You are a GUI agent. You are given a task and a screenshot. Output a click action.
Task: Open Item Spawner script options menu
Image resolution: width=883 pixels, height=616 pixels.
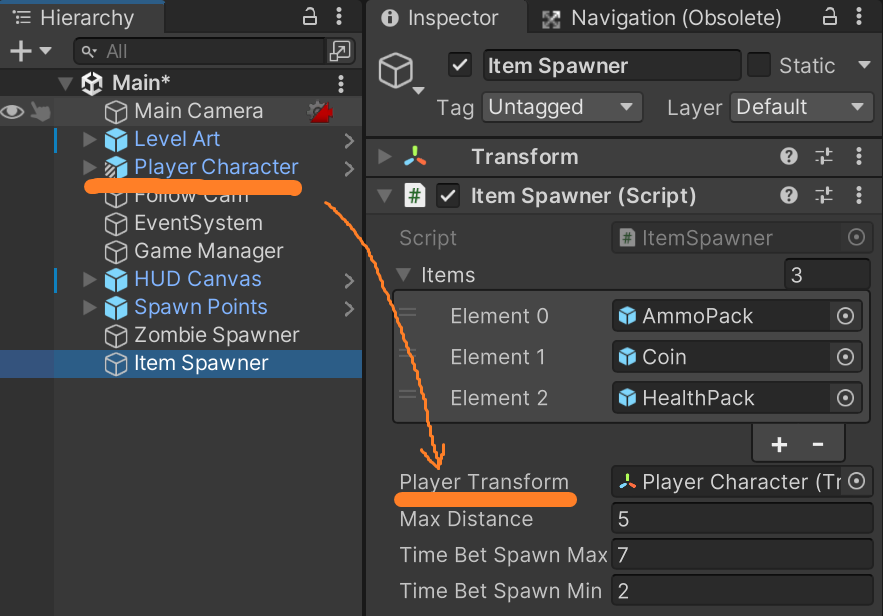click(x=859, y=195)
